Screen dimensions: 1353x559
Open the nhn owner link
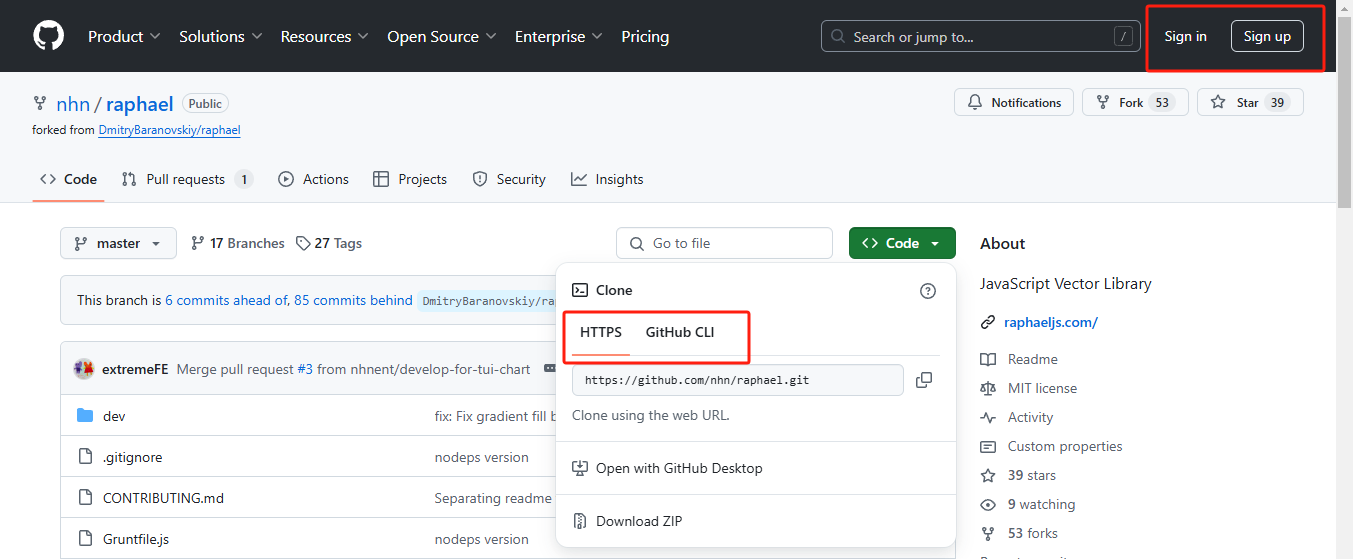pyautogui.click(x=73, y=104)
